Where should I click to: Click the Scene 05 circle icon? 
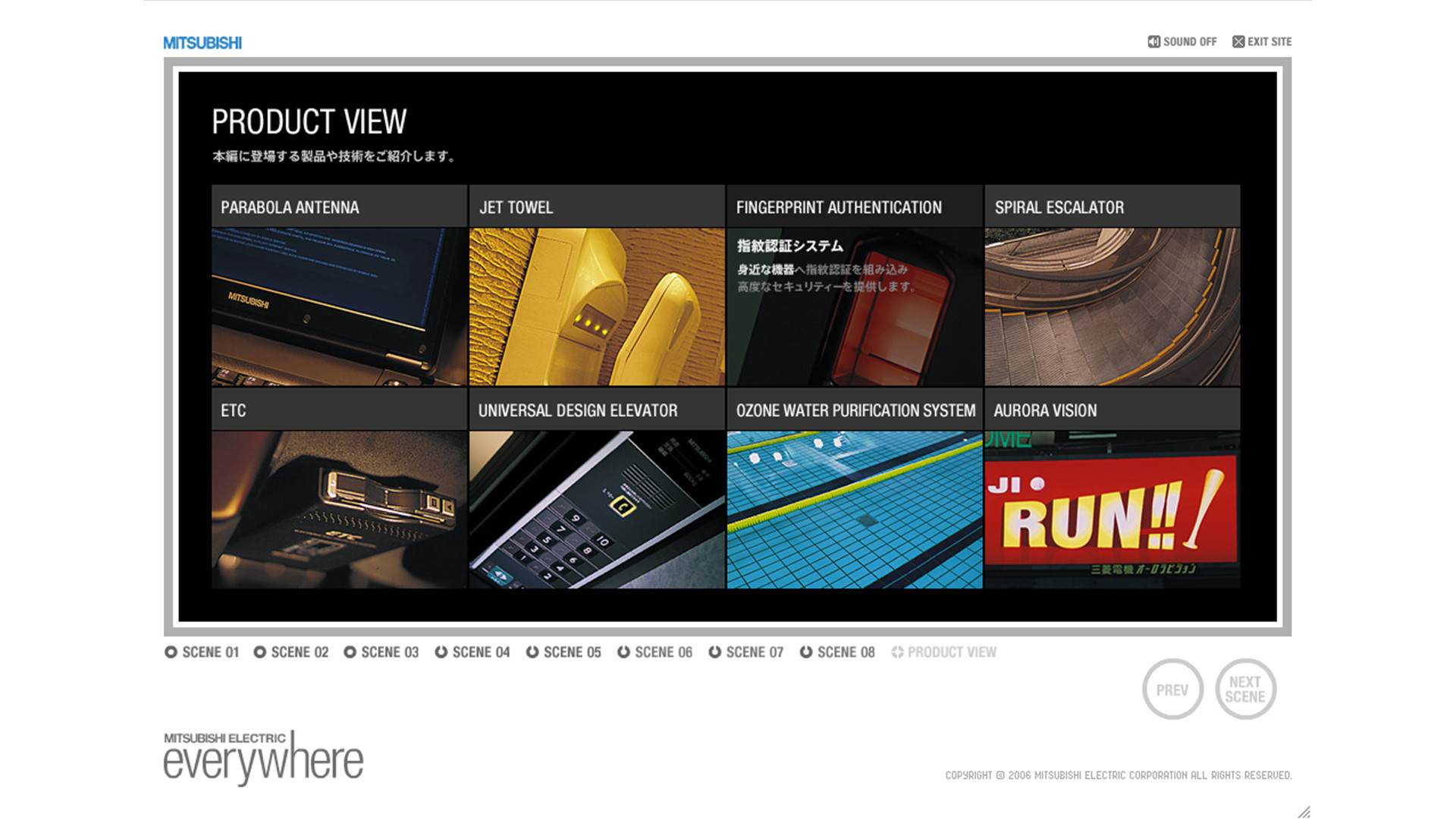(532, 652)
